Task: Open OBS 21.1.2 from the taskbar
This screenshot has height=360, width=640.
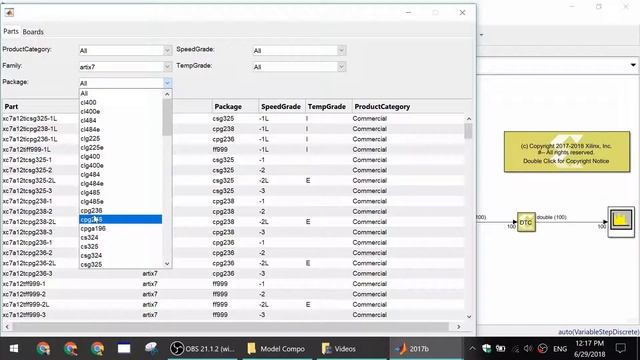Action: [x=202, y=349]
